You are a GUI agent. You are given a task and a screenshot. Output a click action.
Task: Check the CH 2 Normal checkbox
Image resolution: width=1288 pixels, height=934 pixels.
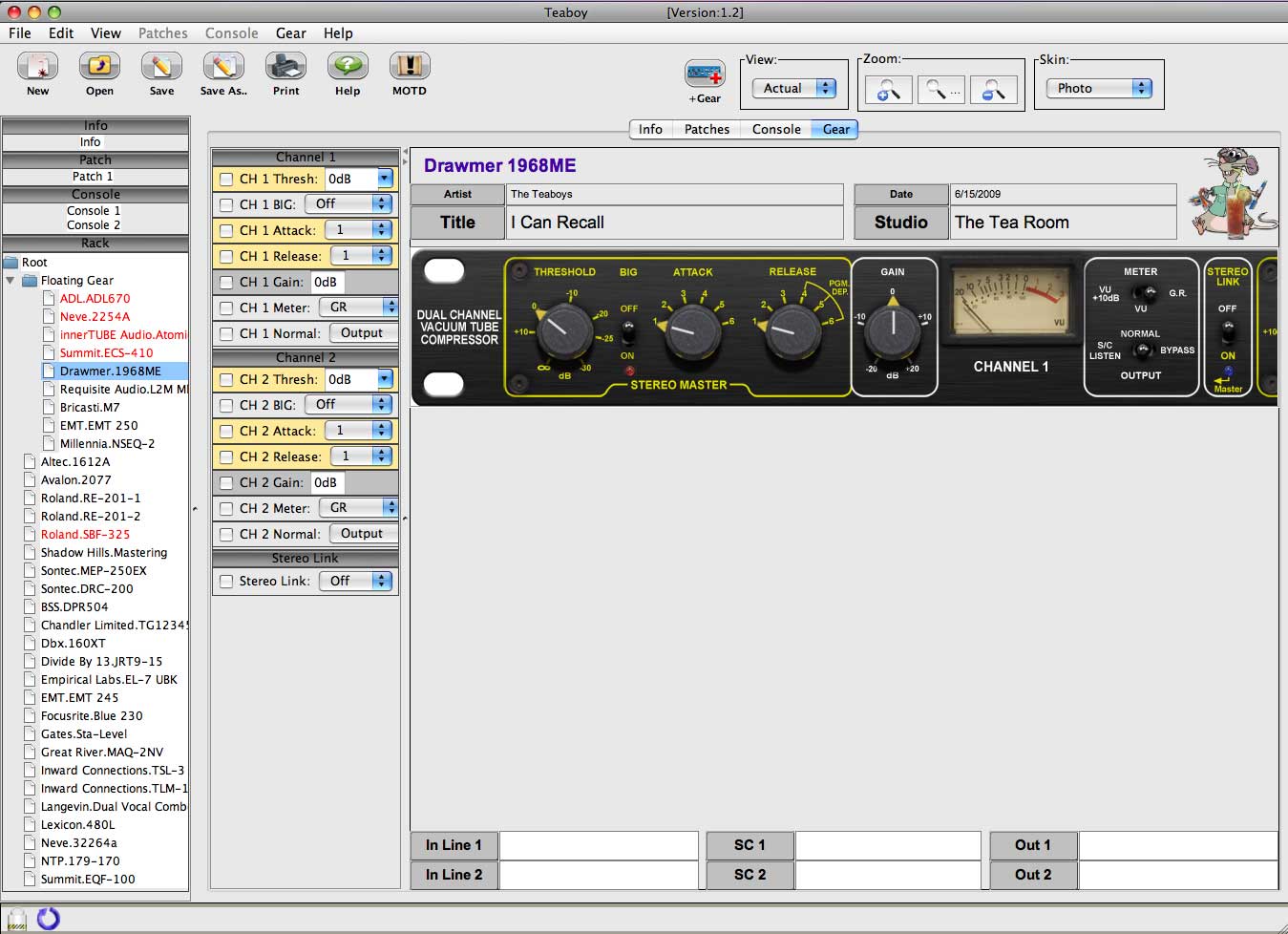point(226,534)
